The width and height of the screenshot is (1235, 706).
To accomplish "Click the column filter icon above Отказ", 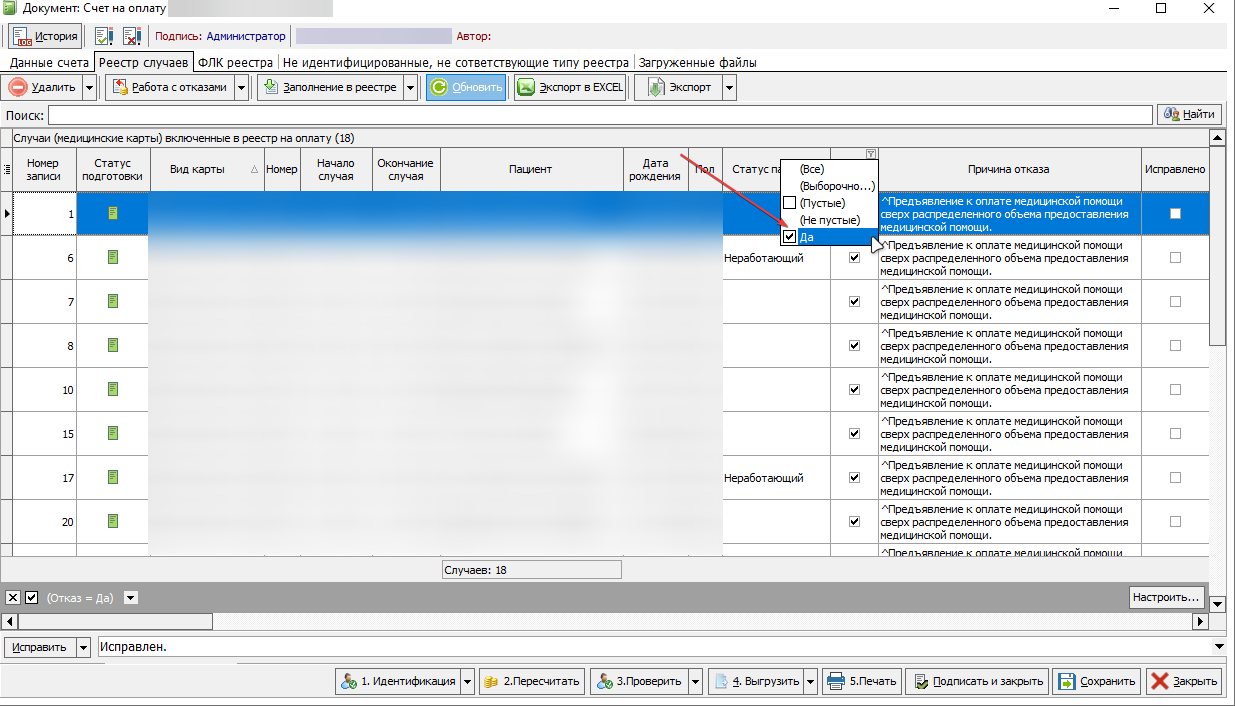I will tap(871, 154).
